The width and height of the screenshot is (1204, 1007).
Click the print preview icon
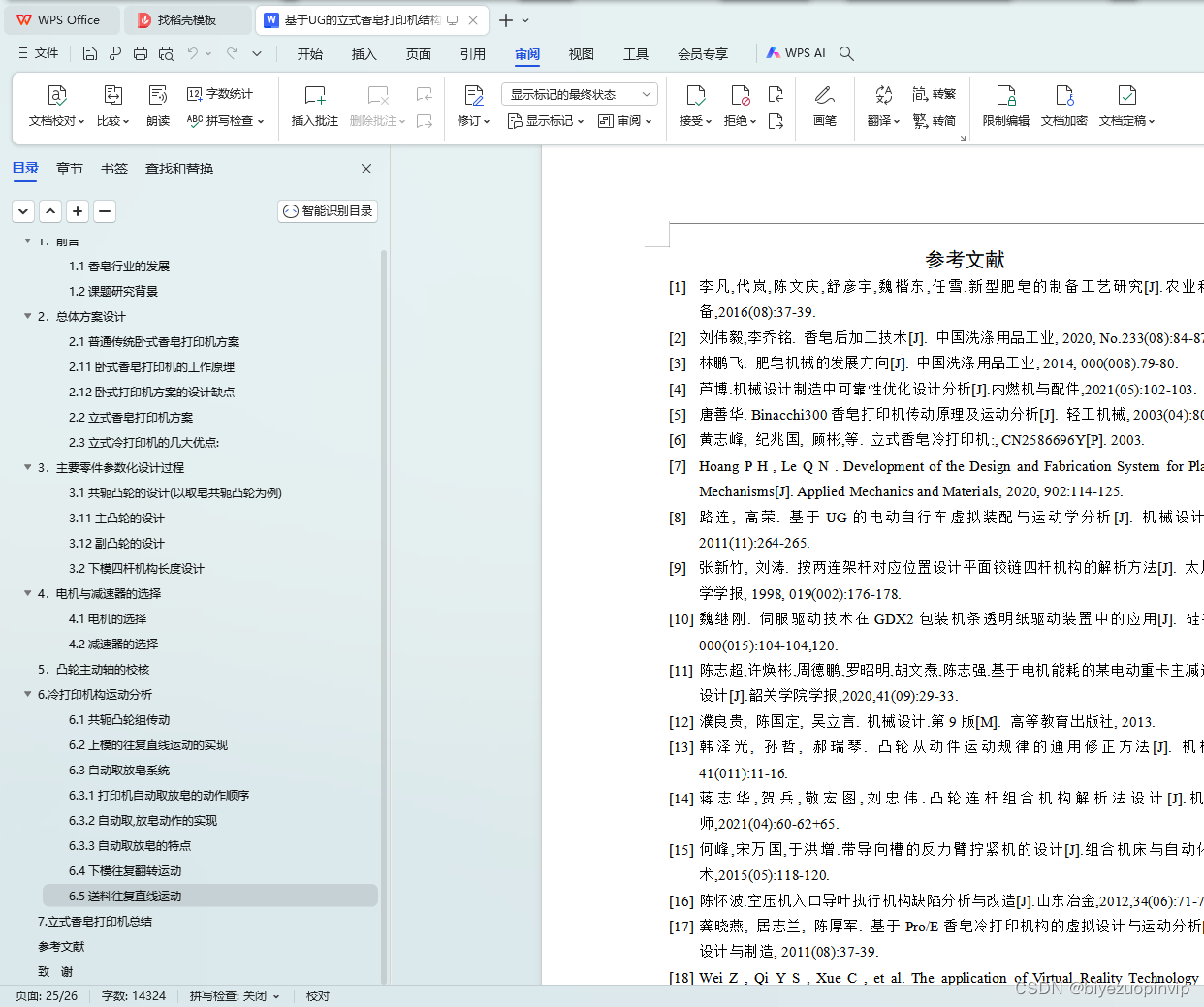[x=166, y=53]
